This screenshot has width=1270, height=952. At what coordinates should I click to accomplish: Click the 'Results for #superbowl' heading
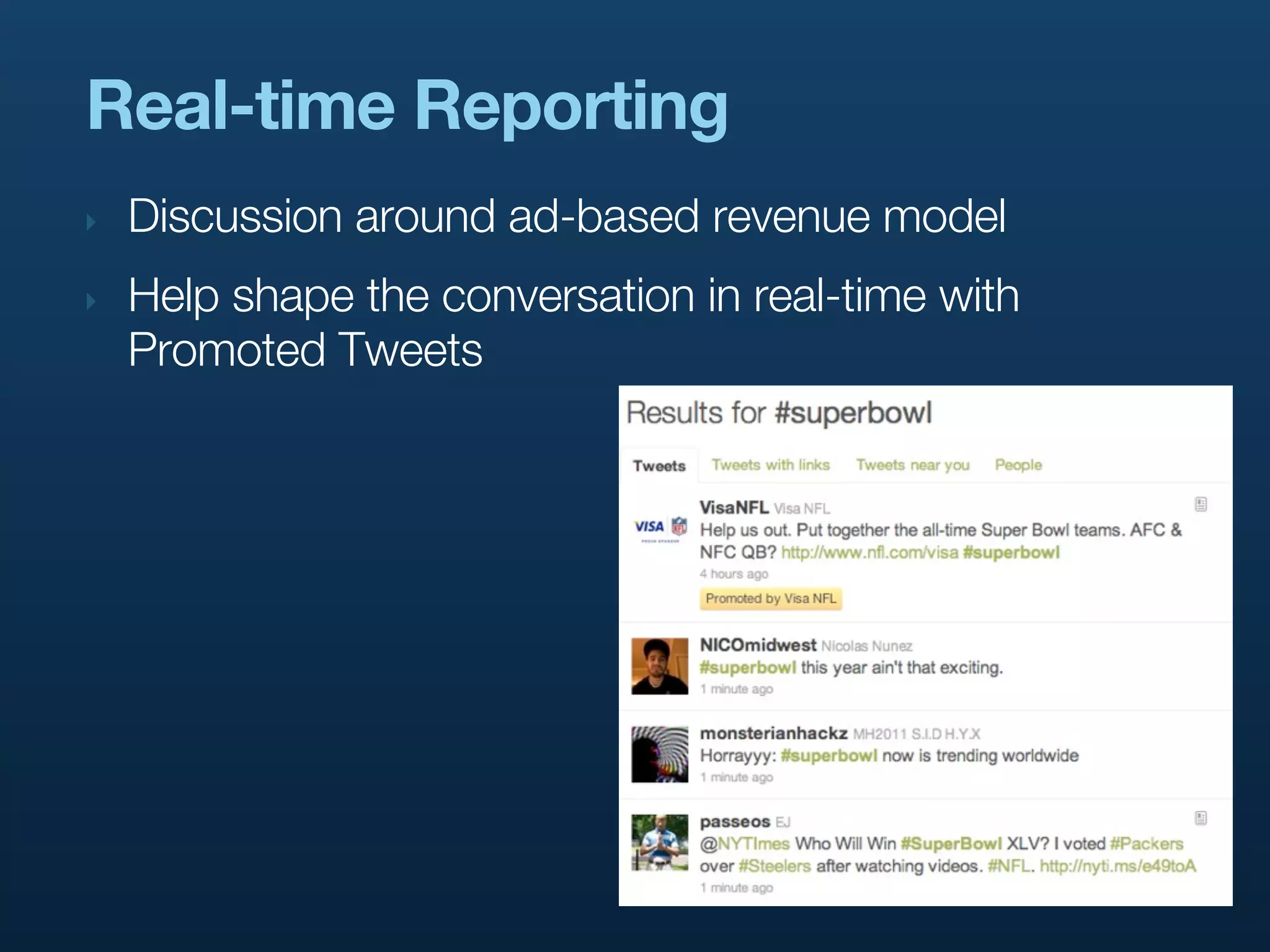[x=779, y=413]
